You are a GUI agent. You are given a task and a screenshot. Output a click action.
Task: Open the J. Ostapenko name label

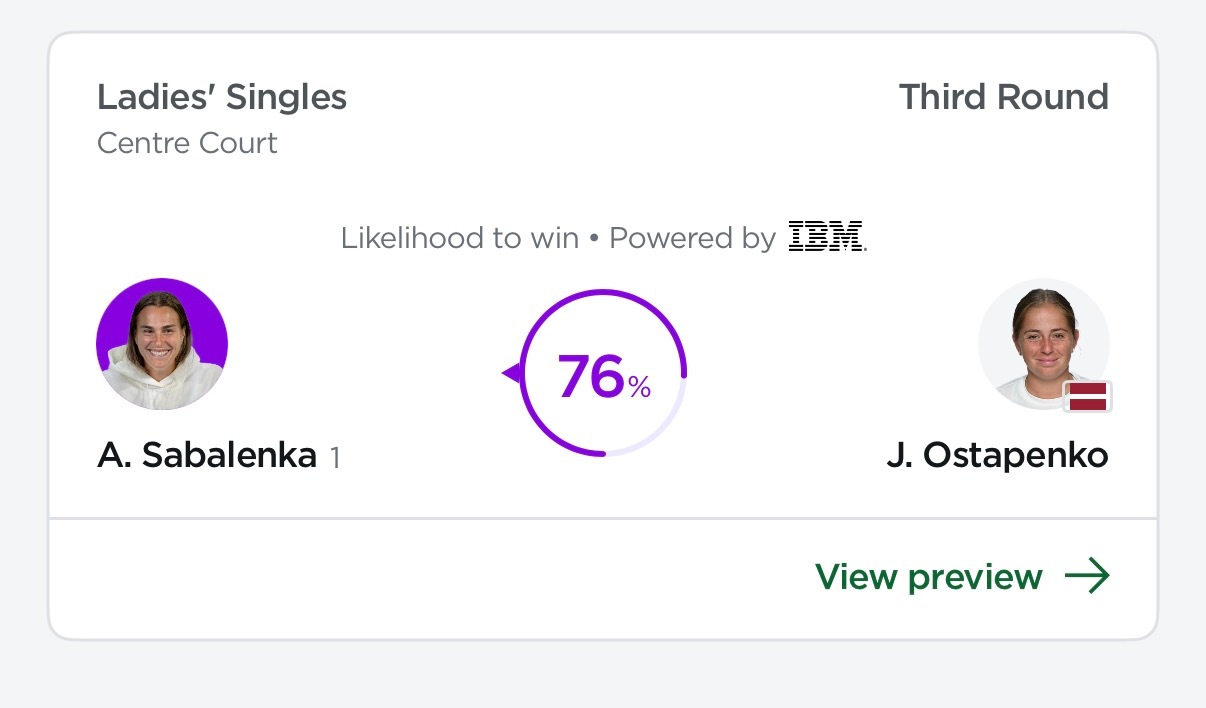coord(997,456)
